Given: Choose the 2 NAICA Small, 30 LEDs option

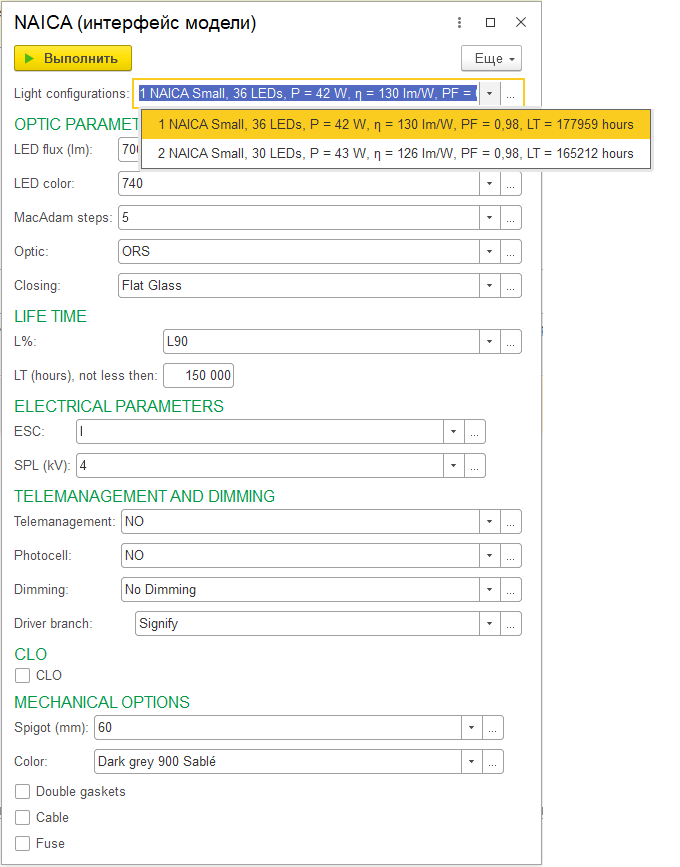Looking at the screenshot, I should [x=396, y=154].
